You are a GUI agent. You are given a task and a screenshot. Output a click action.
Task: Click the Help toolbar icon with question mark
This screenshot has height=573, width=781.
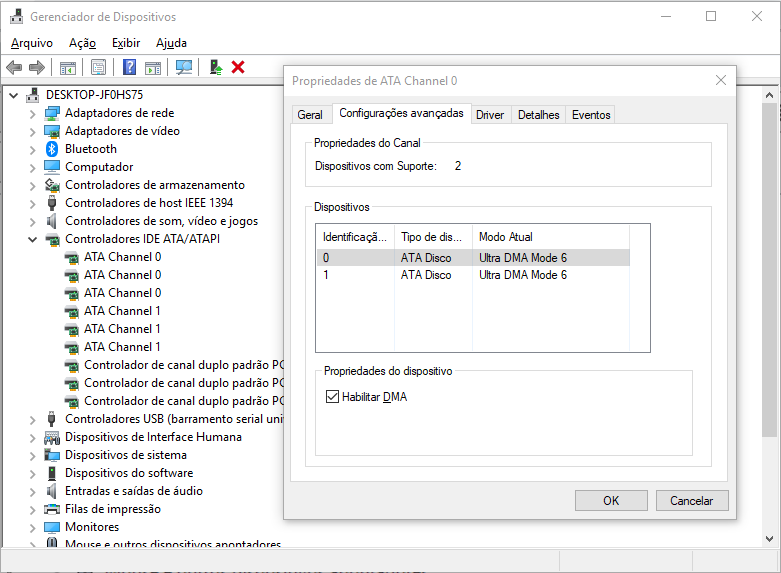[129, 67]
